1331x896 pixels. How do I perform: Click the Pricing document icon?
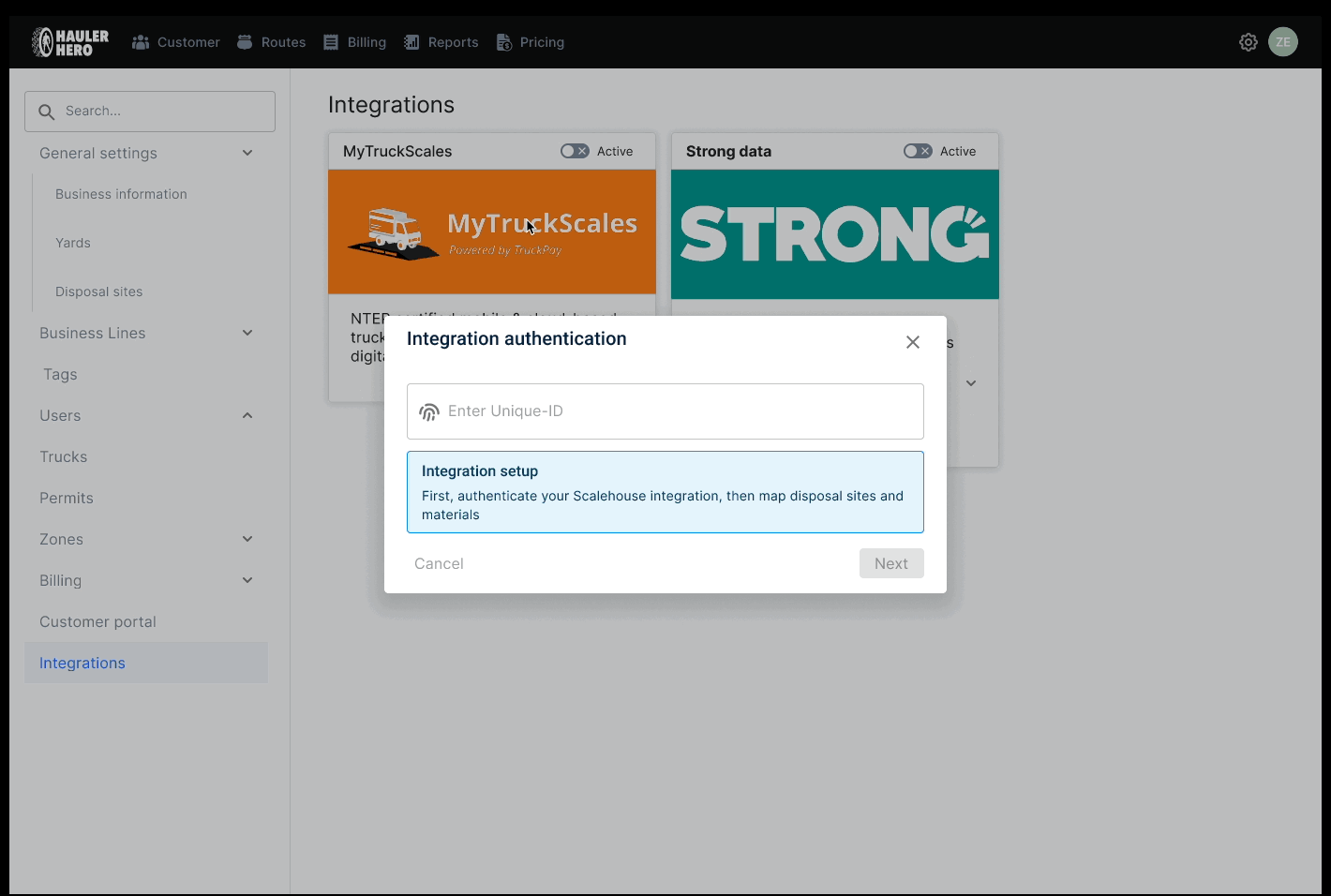pos(504,42)
